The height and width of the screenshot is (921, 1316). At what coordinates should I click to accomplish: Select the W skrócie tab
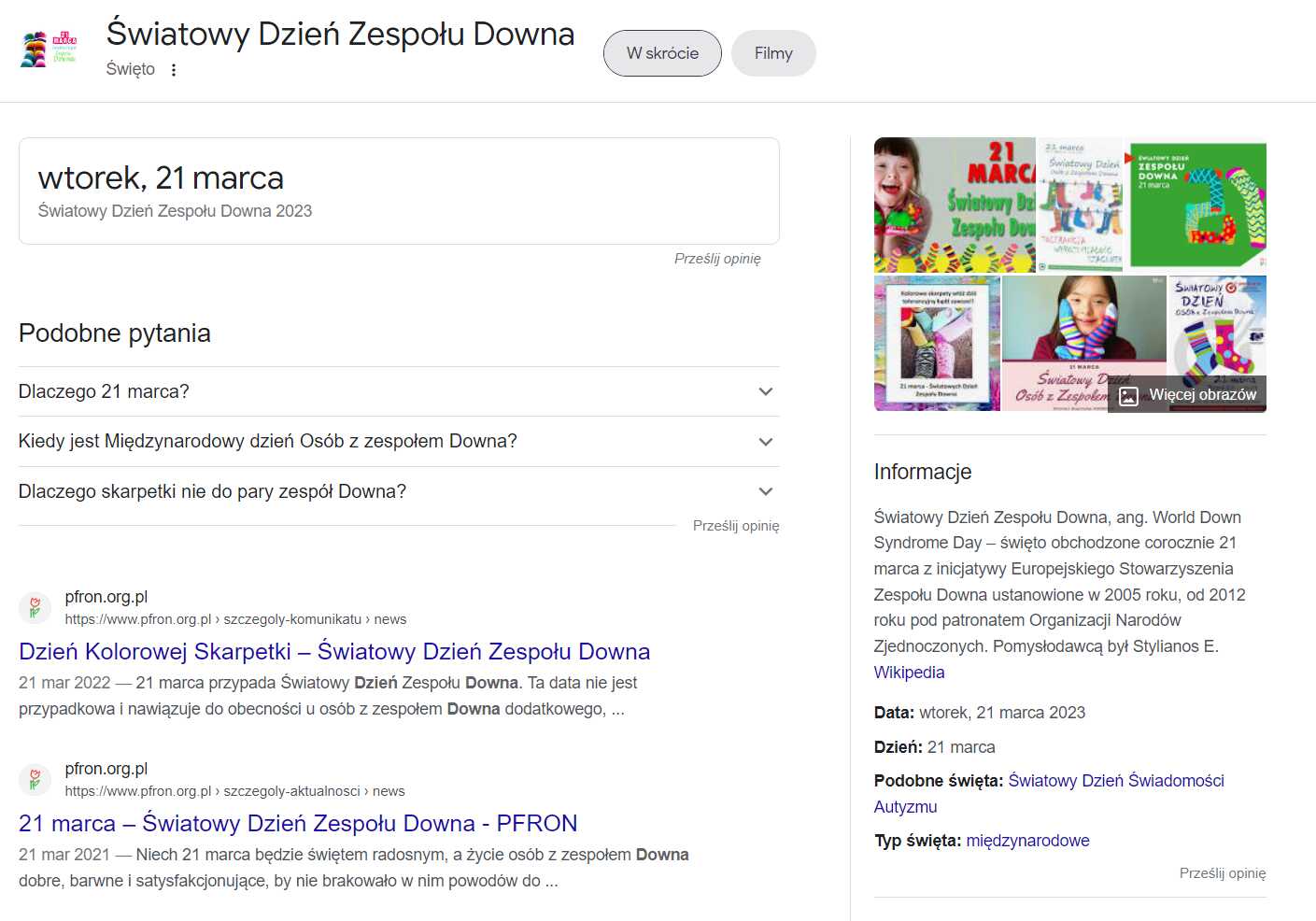coord(662,53)
